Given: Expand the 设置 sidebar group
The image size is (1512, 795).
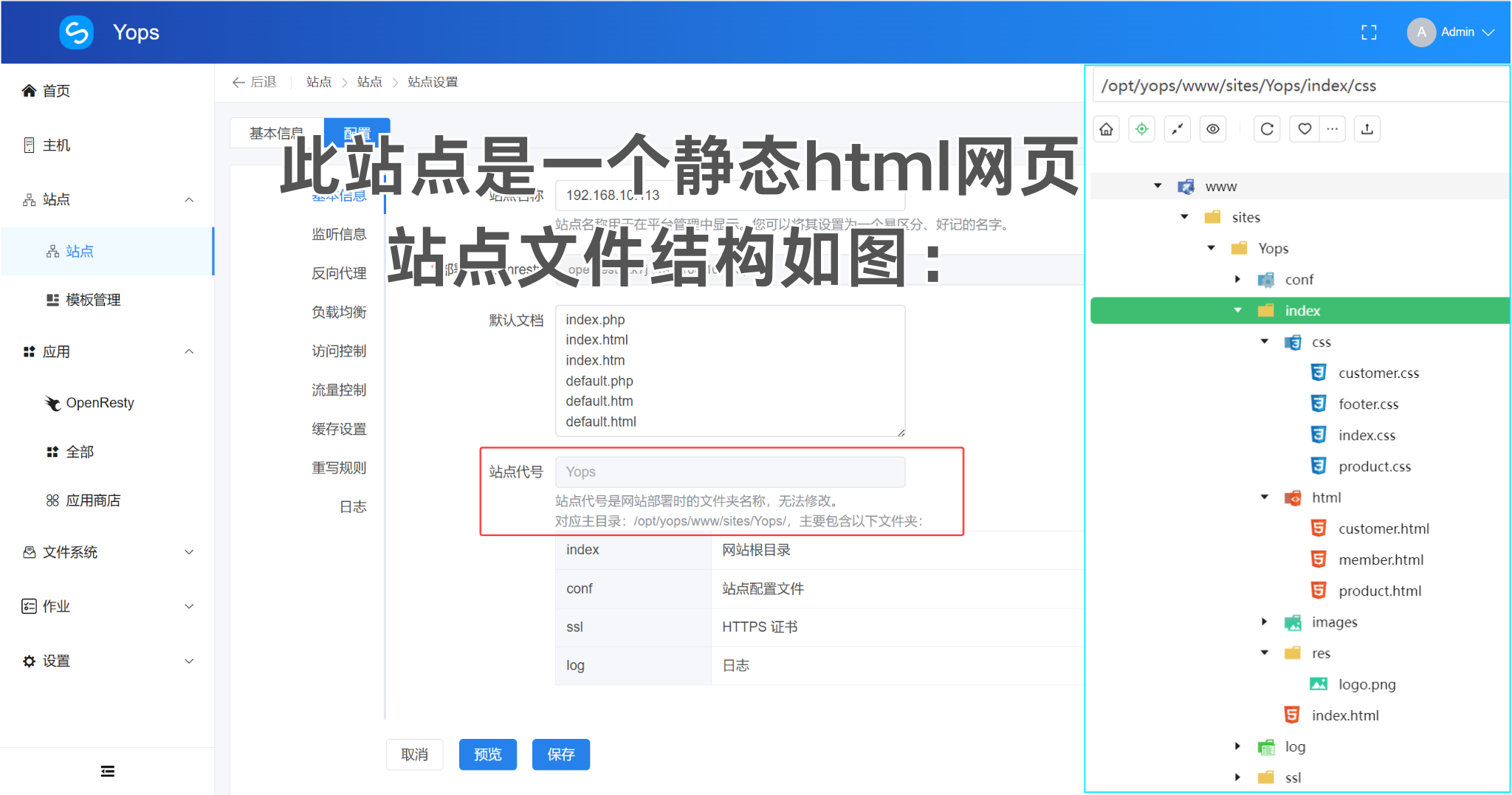Looking at the screenshot, I should 189,661.
